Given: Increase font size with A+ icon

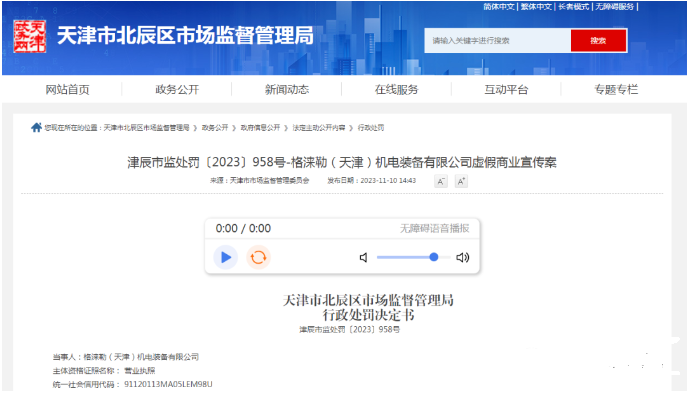Looking at the screenshot, I should pos(461,181).
